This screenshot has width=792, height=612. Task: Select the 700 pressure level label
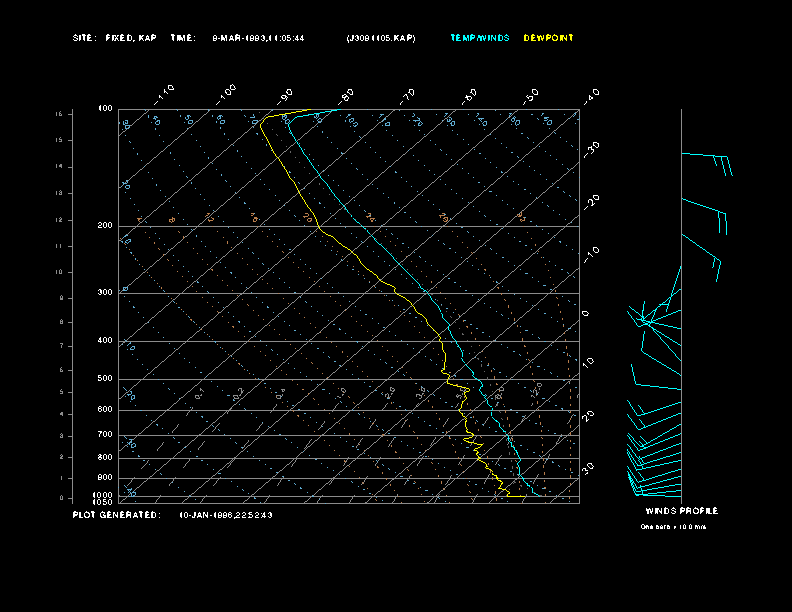tap(105, 435)
